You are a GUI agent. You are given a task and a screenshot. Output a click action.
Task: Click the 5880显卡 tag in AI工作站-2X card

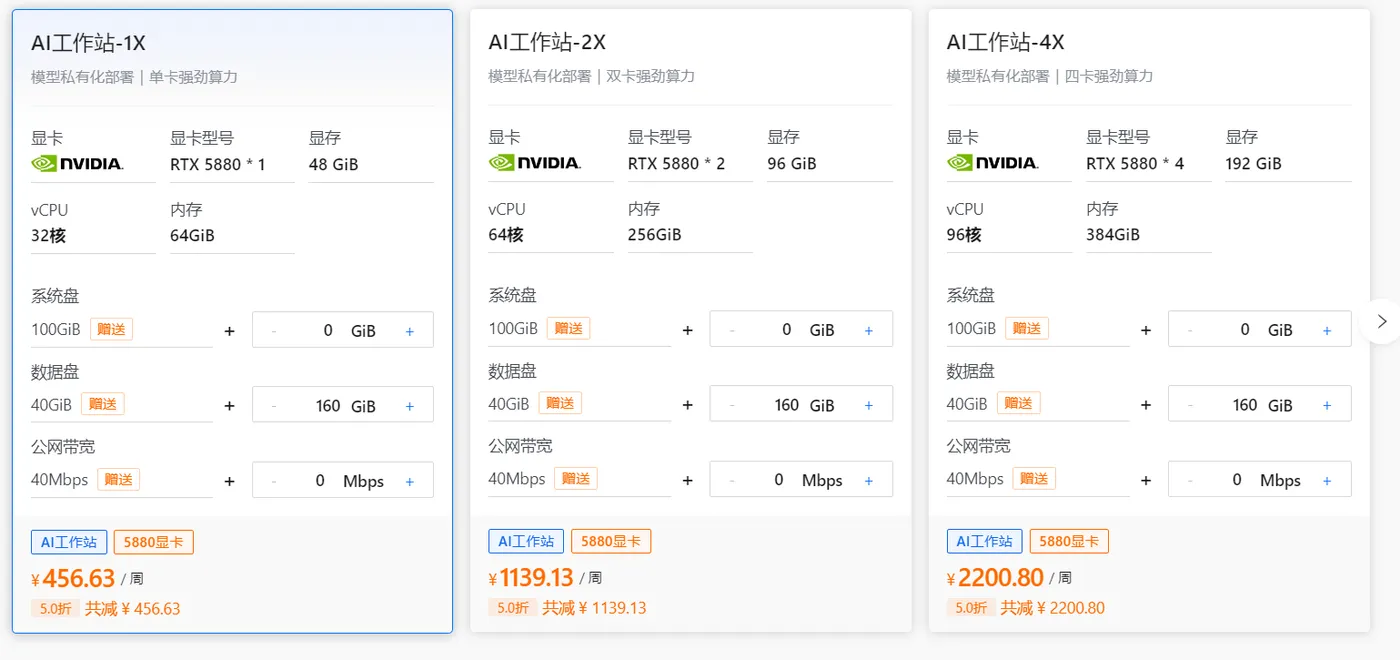coord(610,541)
